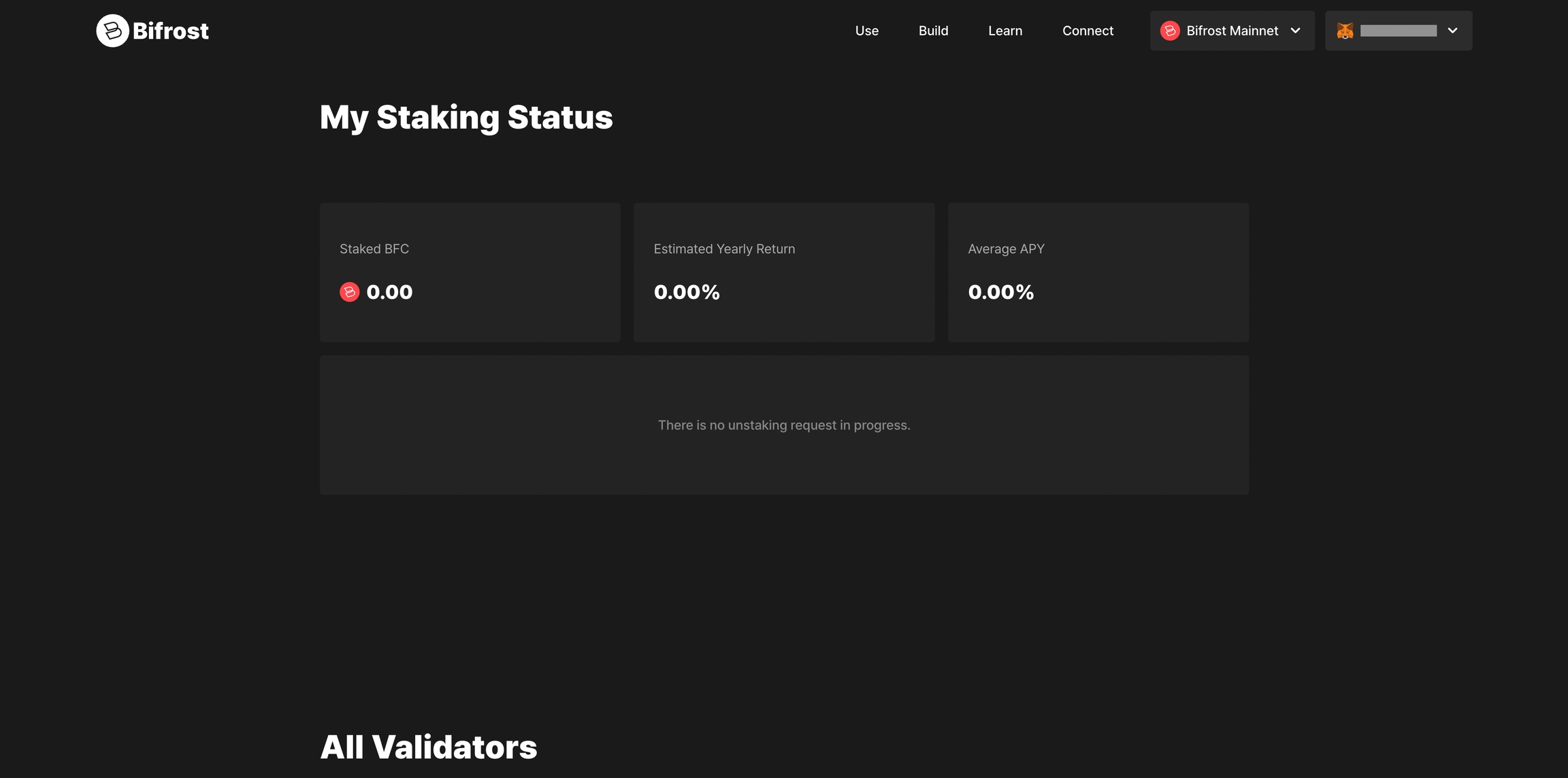Click the My Staking Status heading
Screen dimensions: 1568x778
click(466, 117)
